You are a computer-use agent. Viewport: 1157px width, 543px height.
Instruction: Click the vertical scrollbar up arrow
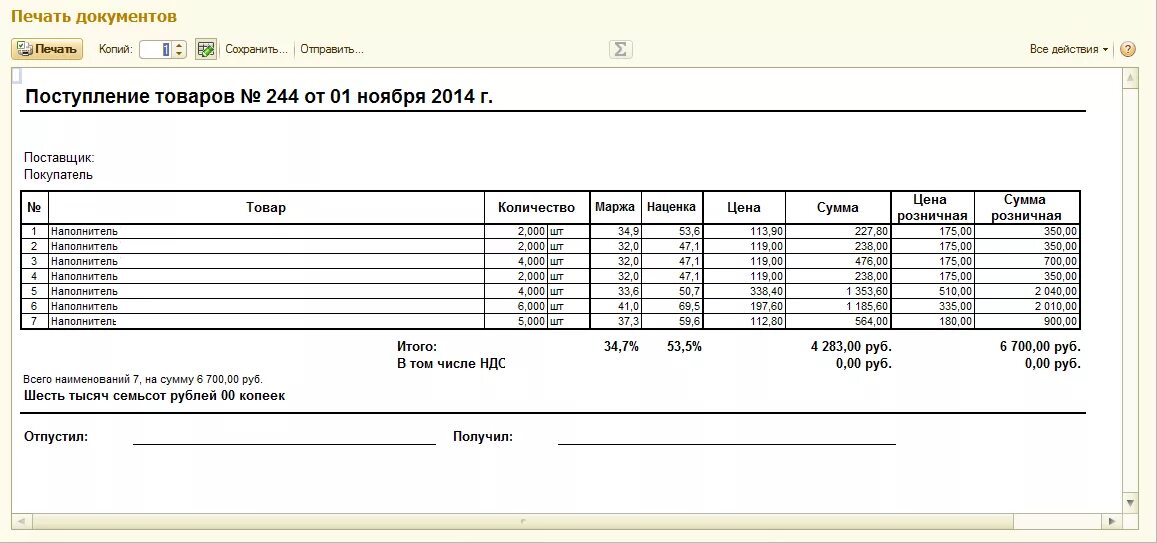pyautogui.click(x=1130, y=78)
